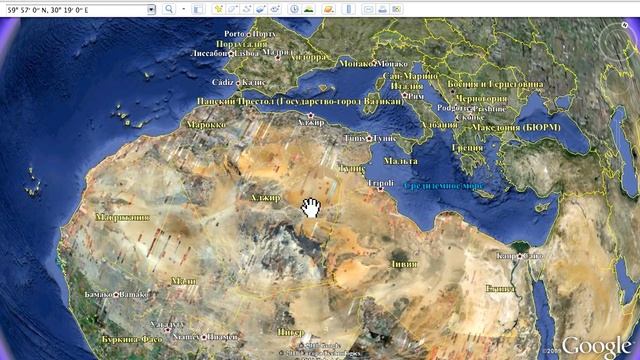The width and height of the screenshot is (640, 360).
Task: Click the Мальта label
Action: point(400,161)
